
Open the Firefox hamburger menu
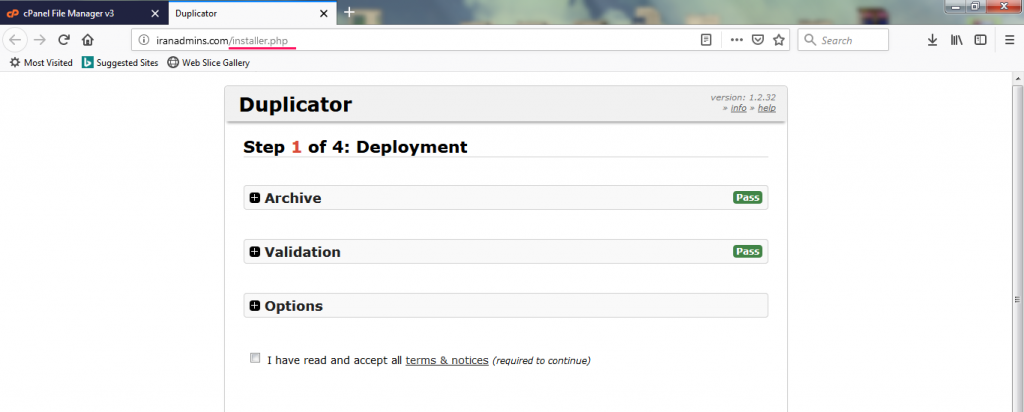(x=1009, y=40)
